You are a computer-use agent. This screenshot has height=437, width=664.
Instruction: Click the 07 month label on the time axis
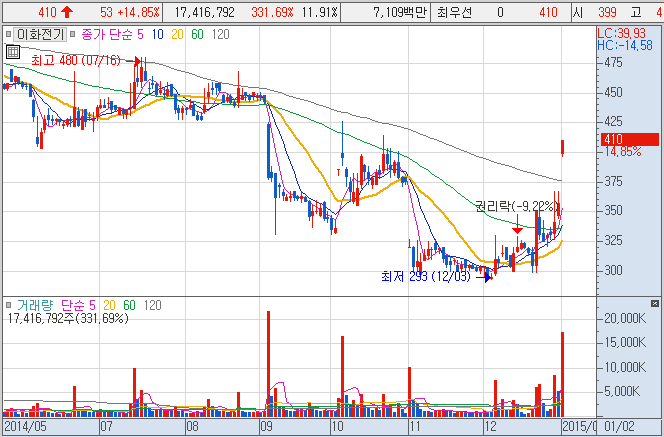point(106,426)
